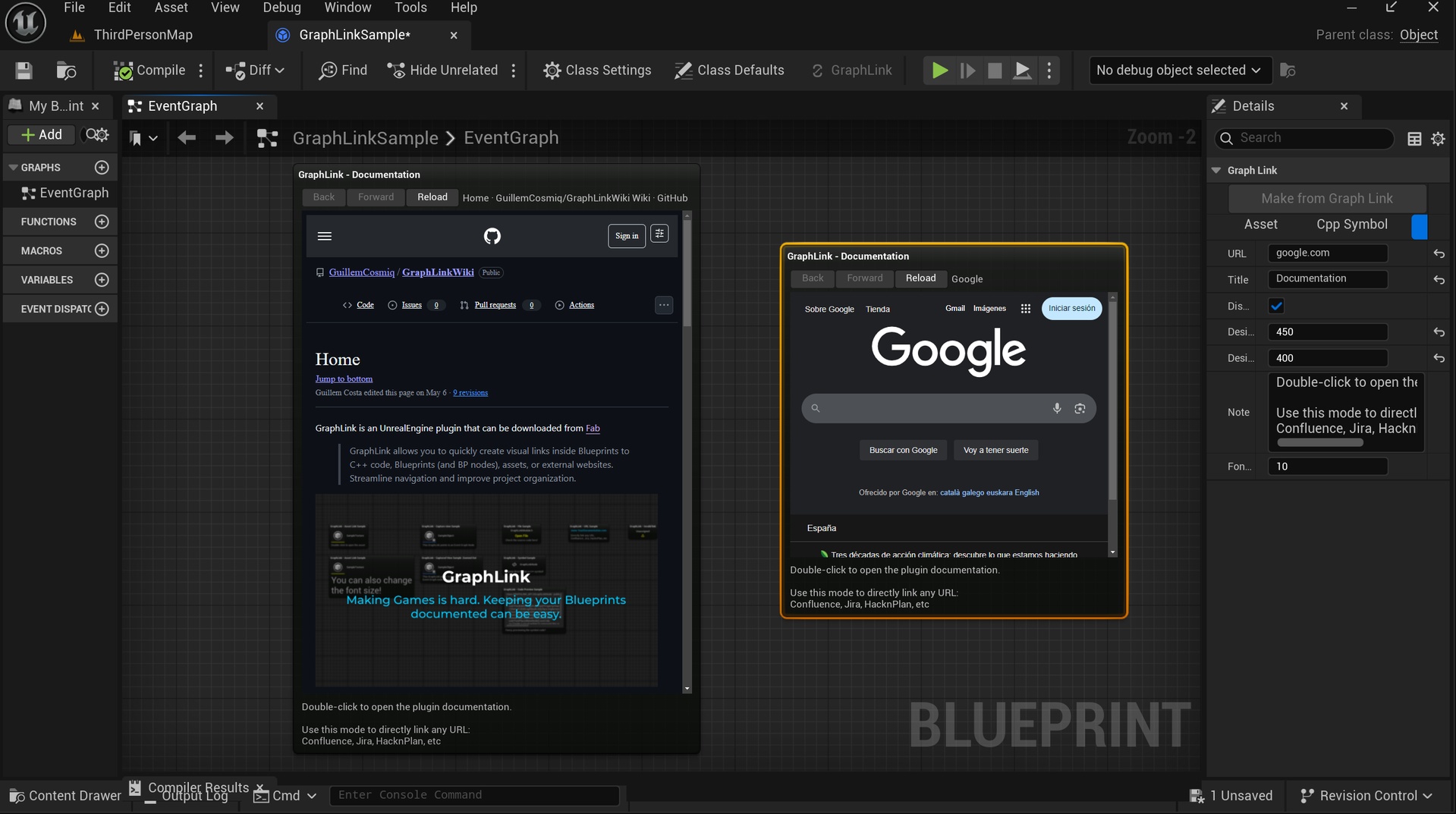1456x814 pixels.
Task: Open Class Settings
Action: pos(597,71)
